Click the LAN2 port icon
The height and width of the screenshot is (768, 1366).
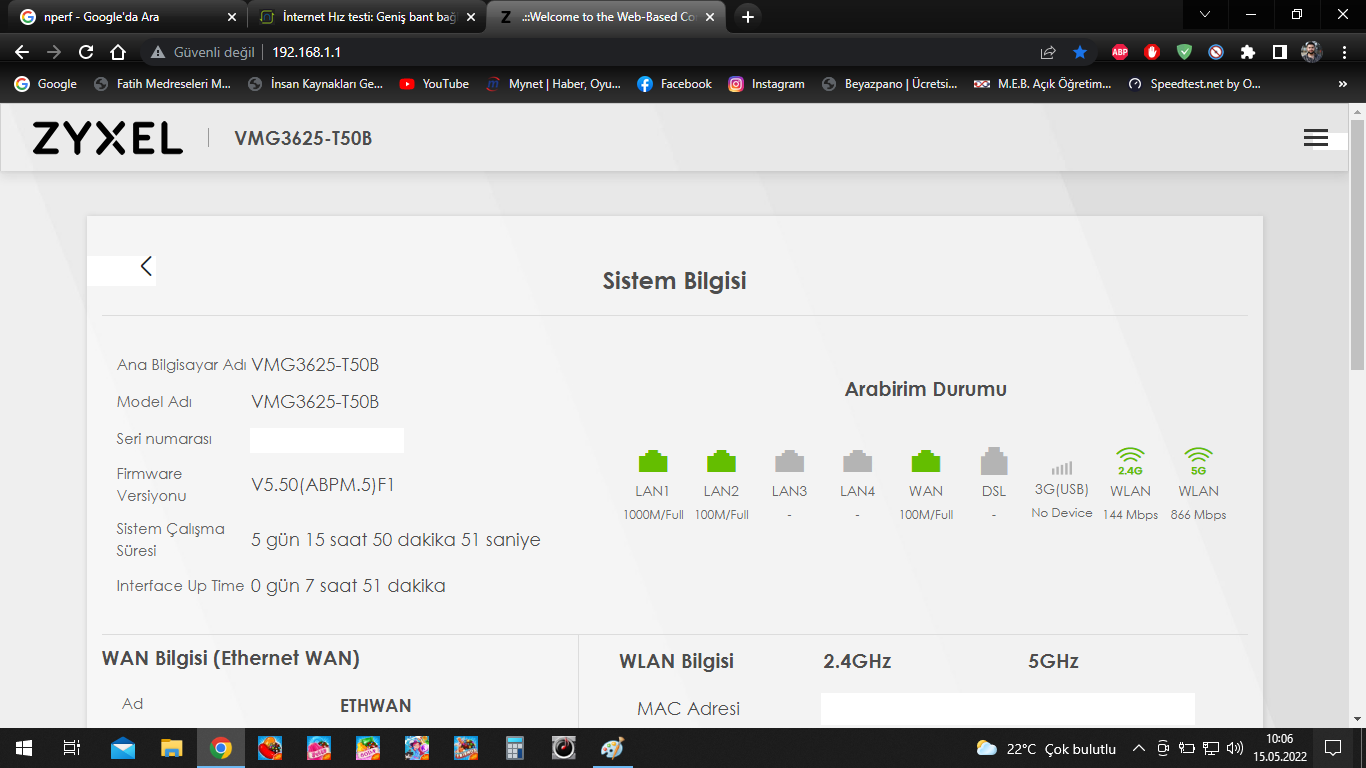click(x=721, y=461)
